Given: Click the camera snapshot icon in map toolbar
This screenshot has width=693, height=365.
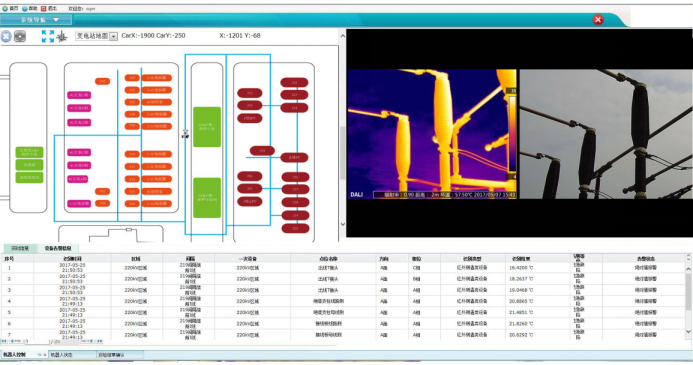Looking at the screenshot, I should coord(20,36).
